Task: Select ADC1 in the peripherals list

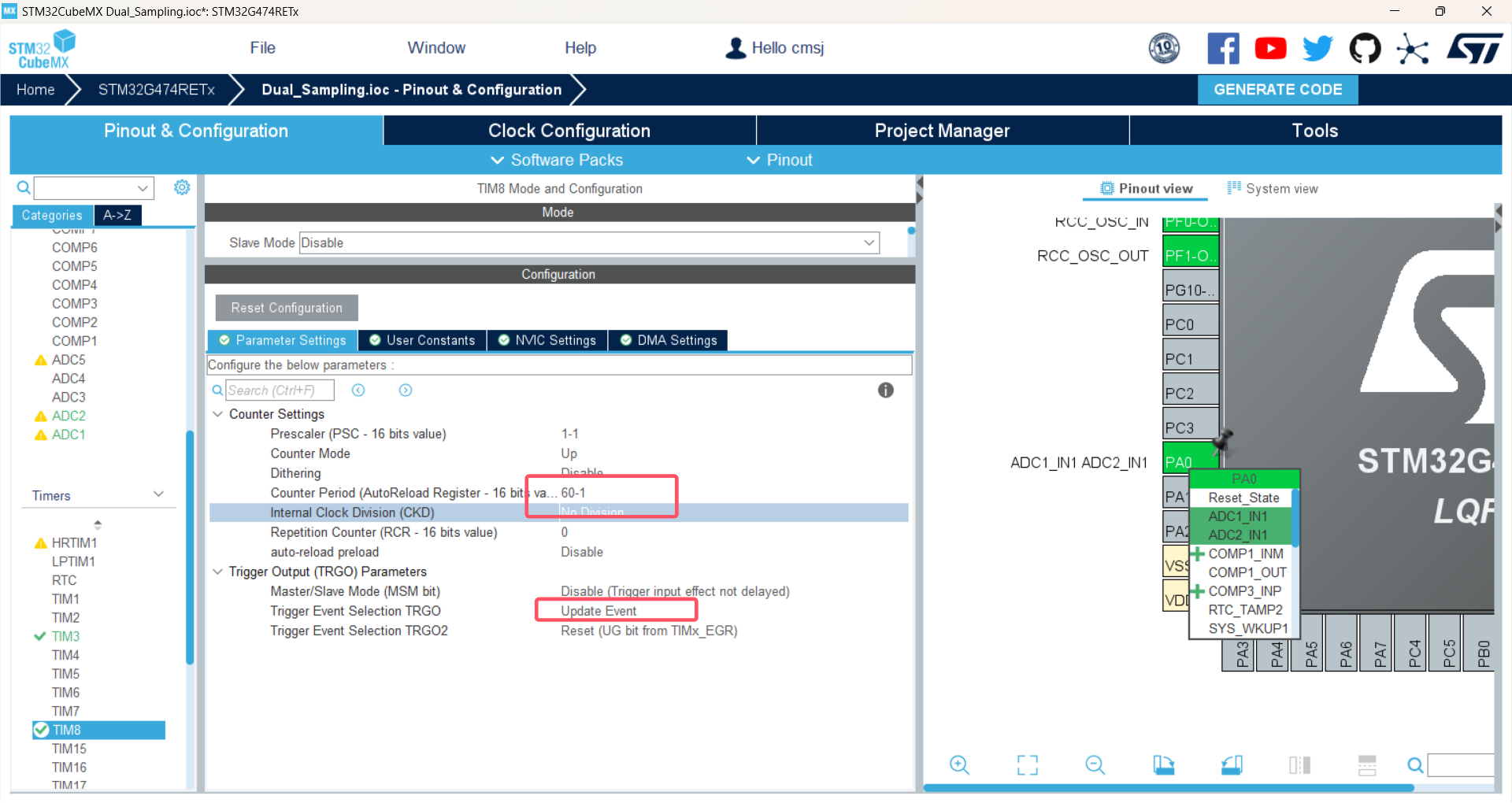Action: tap(69, 435)
